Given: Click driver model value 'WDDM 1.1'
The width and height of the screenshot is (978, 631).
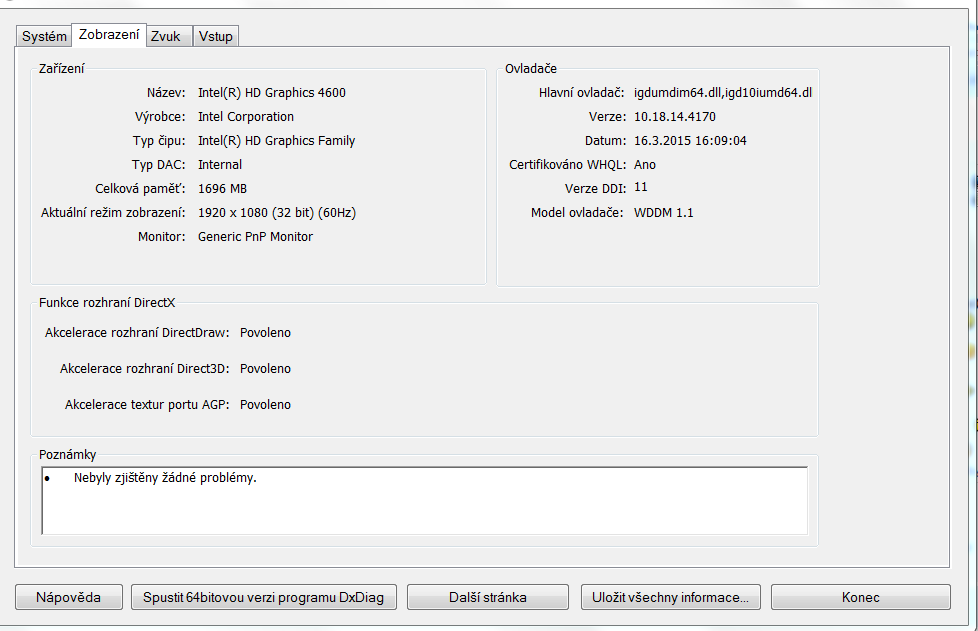Looking at the screenshot, I should (664, 213).
